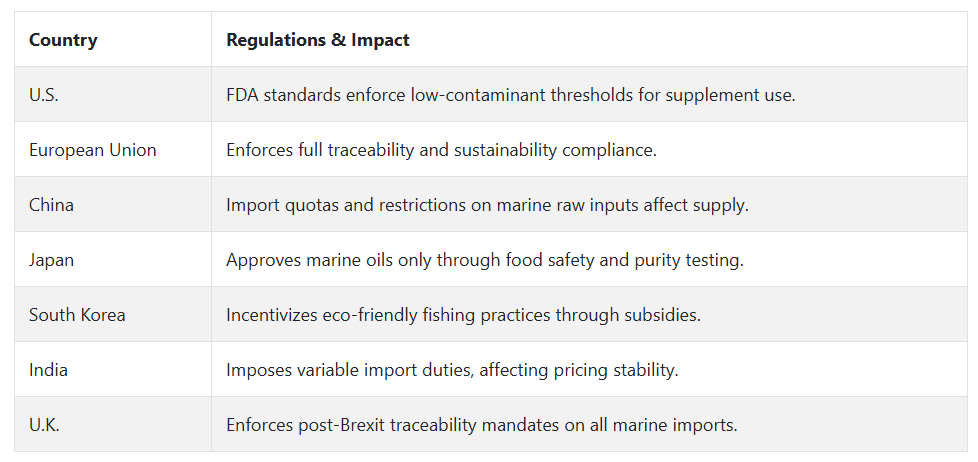Click the FDA standards regulation text
Viewport: 978px width, 462px height.
click(x=511, y=95)
